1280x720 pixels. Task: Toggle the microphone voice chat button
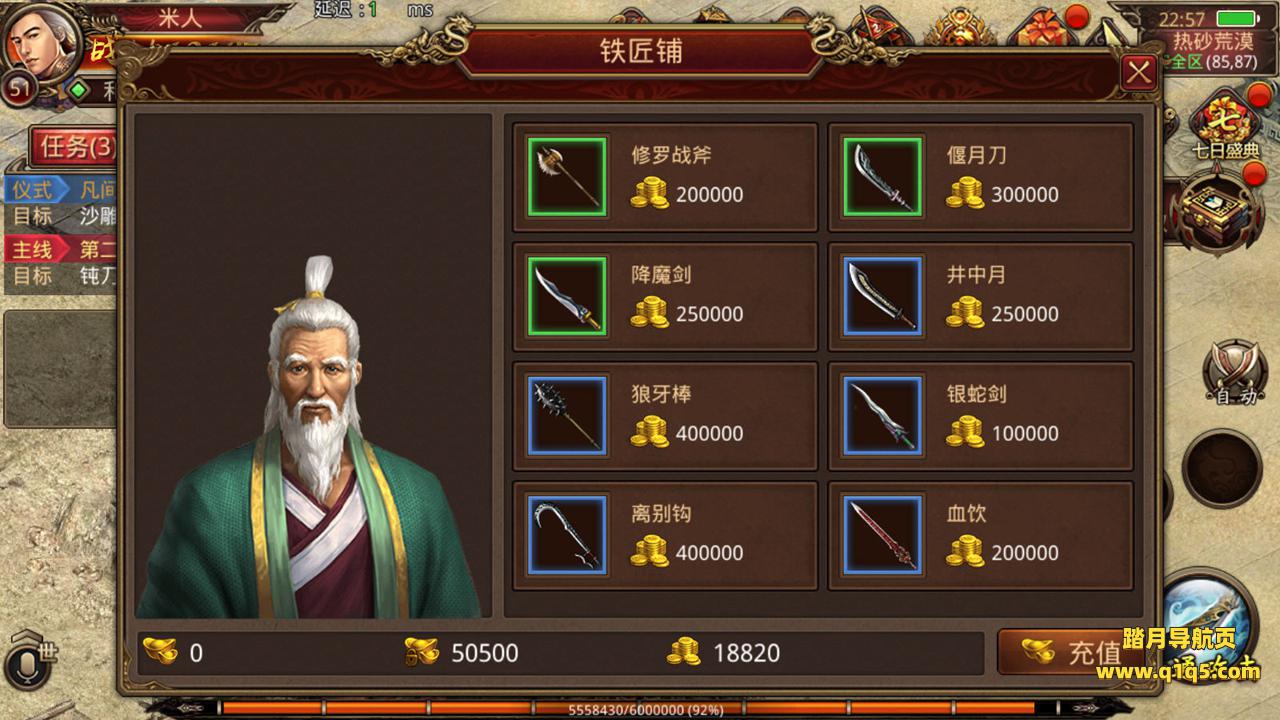22,666
